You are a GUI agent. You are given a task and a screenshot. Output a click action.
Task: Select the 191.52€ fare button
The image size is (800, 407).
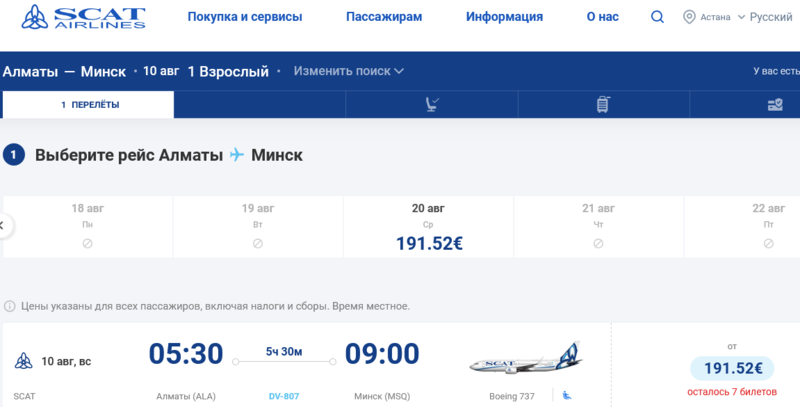point(731,368)
